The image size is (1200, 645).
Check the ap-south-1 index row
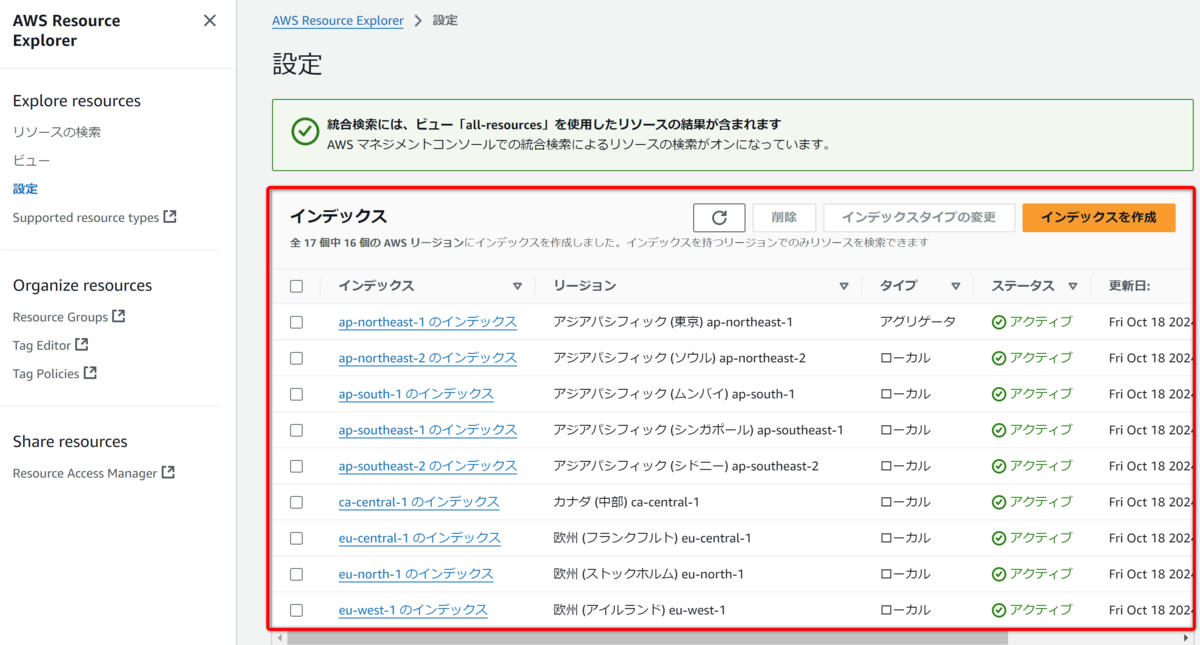click(x=296, y=394)
